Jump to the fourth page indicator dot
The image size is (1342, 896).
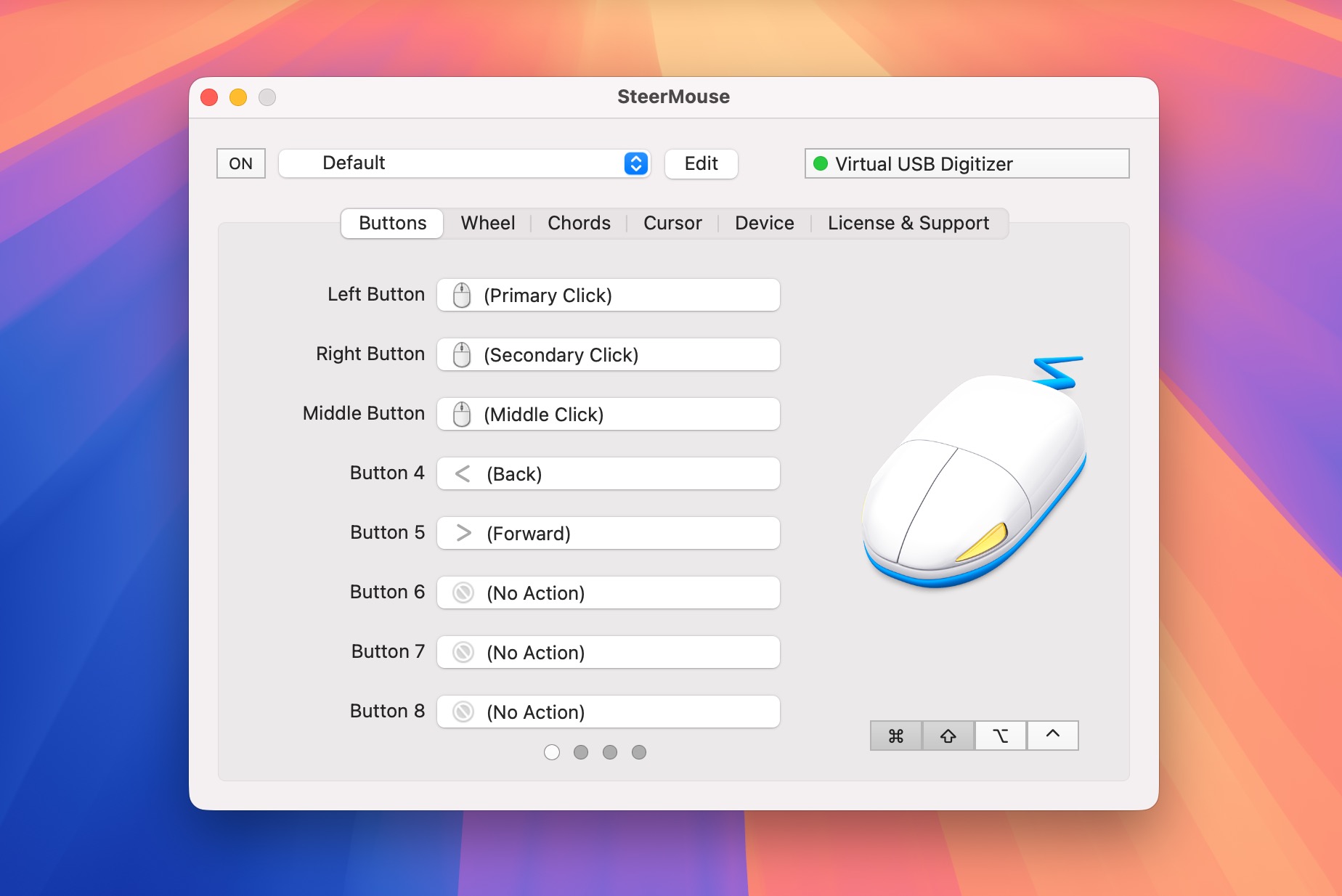pyautogui.click(x=639, y=752)
